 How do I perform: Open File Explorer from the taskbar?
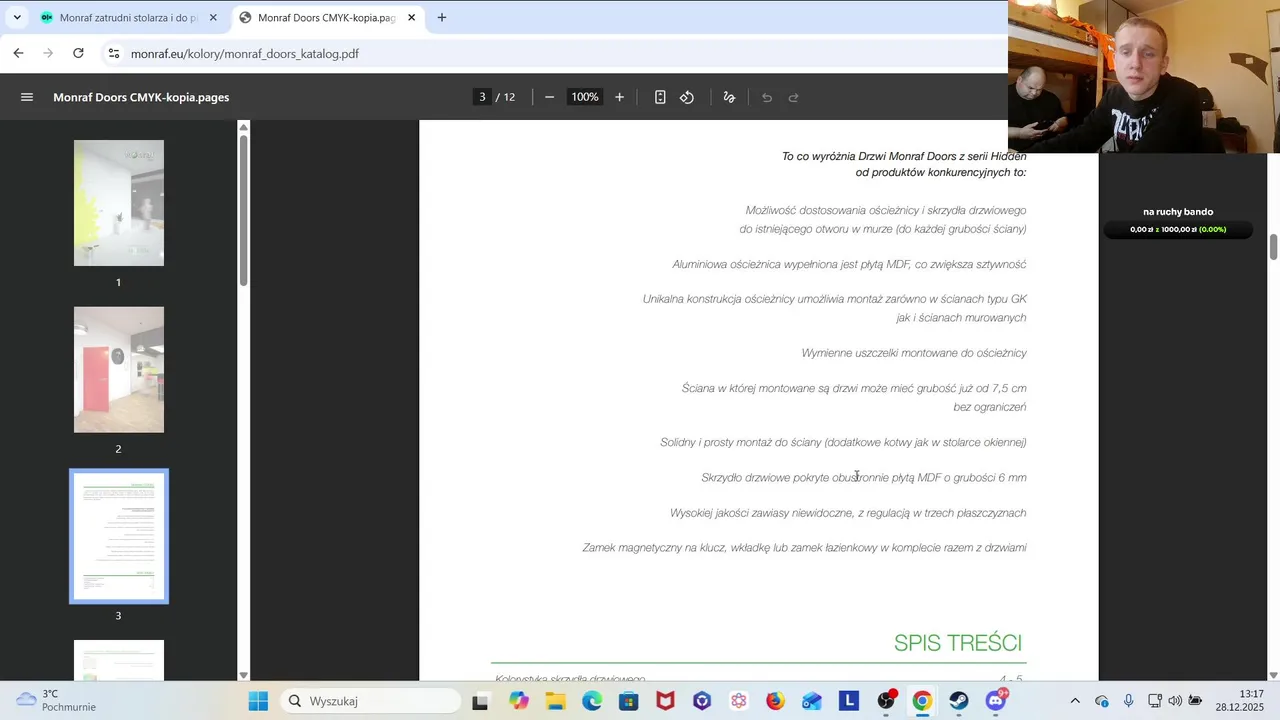coord(555,701)
